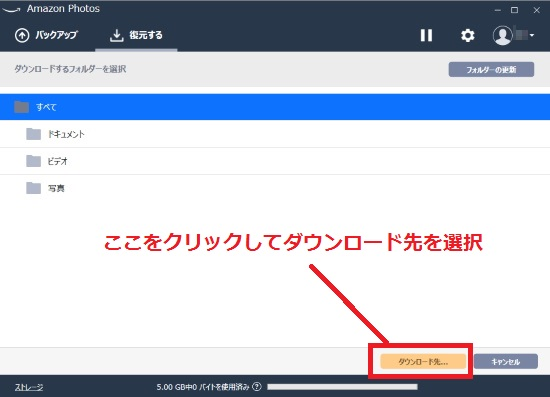Click the キャンセル button
This screenshot has height=397, width=550.
pyautogui.click(x=505, y=362)
